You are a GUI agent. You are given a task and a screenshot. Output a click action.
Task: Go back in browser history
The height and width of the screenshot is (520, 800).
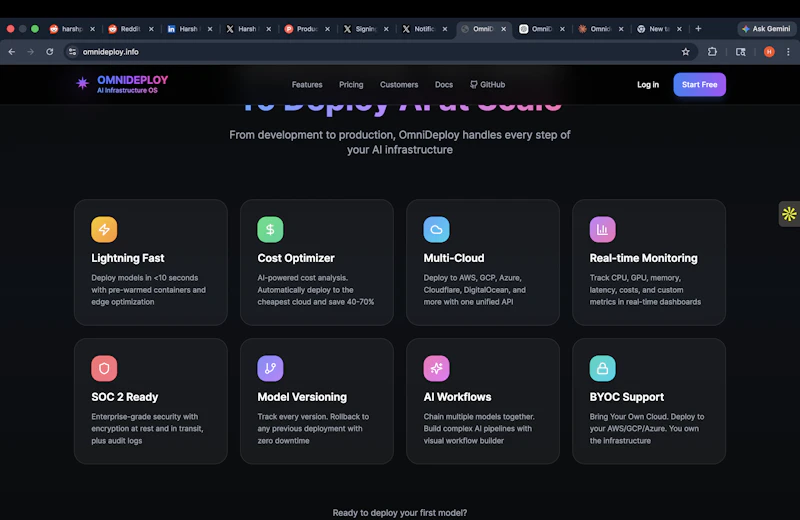[12, 52]
